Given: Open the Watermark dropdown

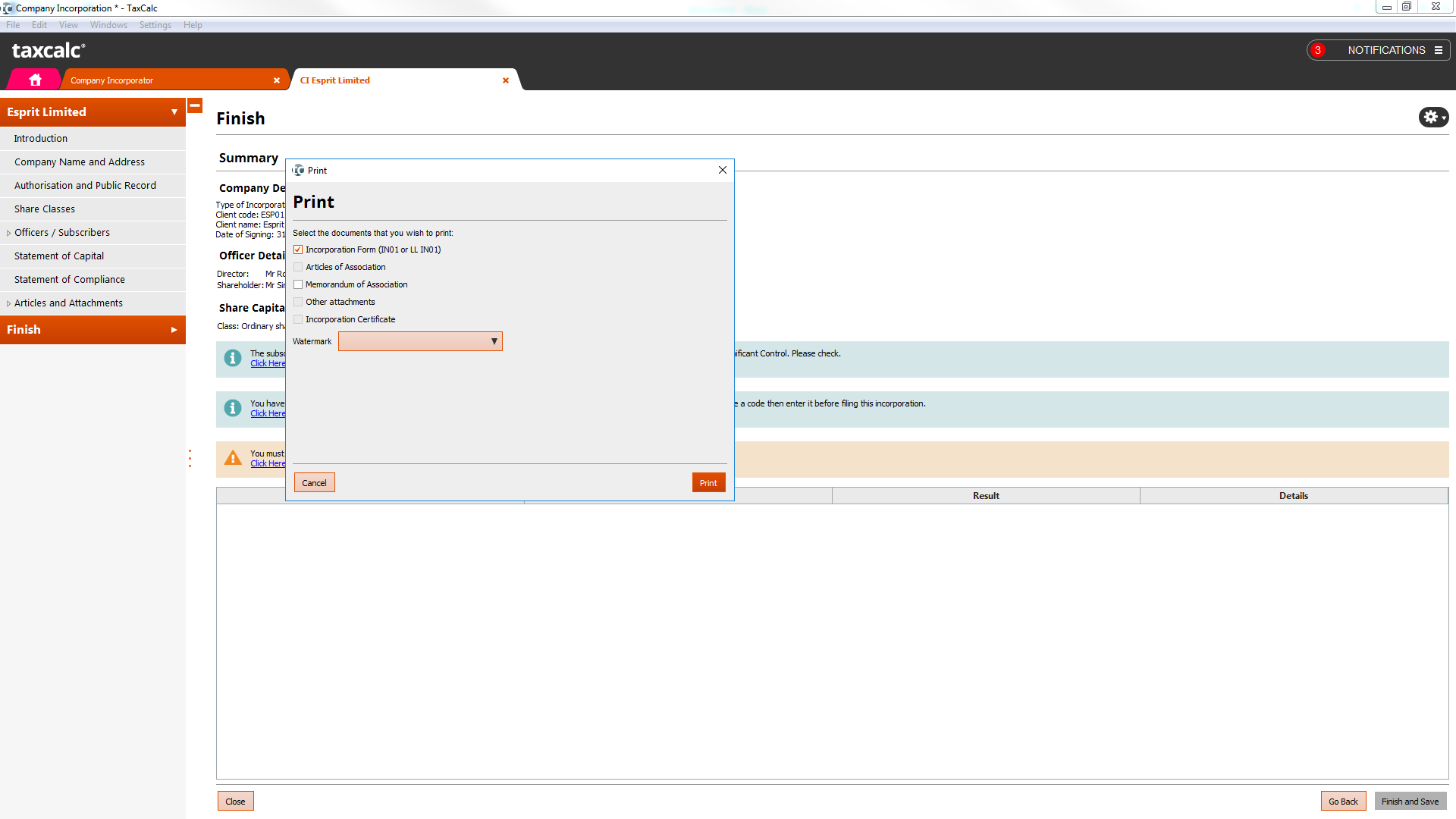Looking at the screenshot, I should click(420, 341).
